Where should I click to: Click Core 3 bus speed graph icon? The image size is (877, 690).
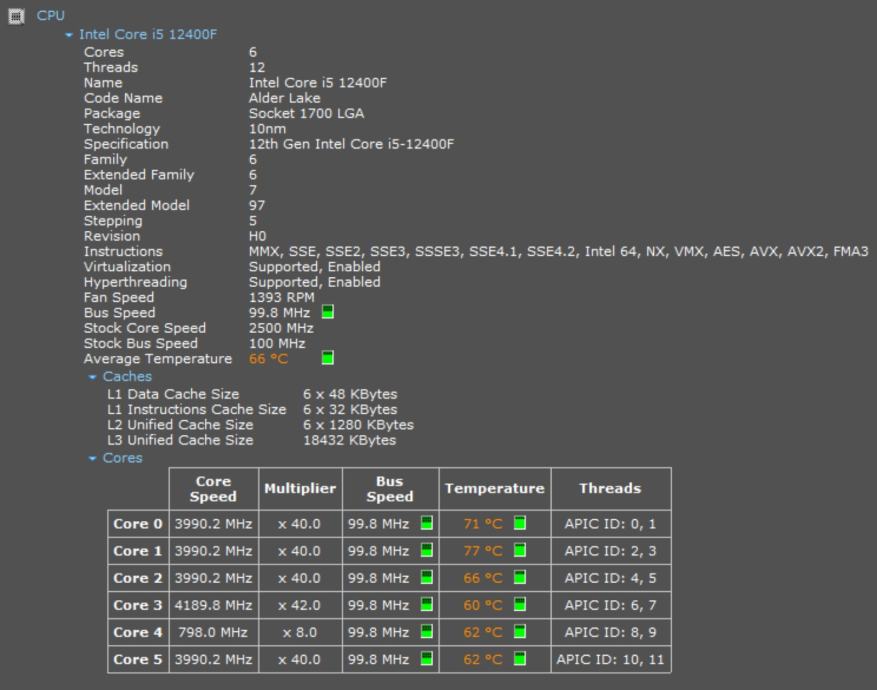pyautogui.click(x=427, y=604)
